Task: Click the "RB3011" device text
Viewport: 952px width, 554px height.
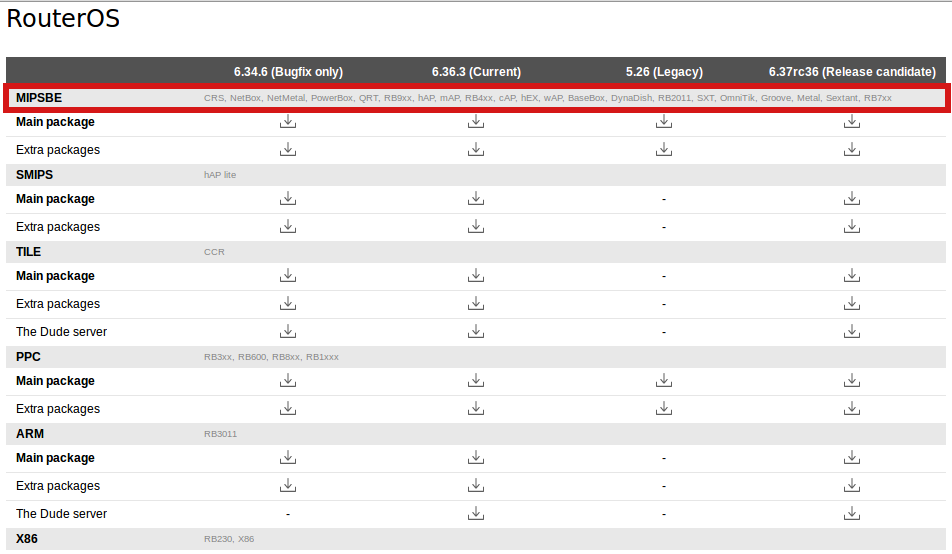Action: [x=220, y=434]
